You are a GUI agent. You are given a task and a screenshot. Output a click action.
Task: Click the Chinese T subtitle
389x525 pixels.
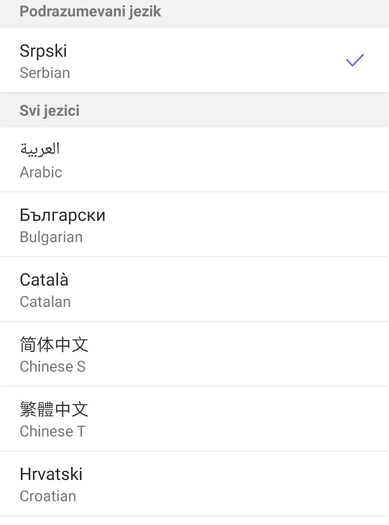click(53, 431)
